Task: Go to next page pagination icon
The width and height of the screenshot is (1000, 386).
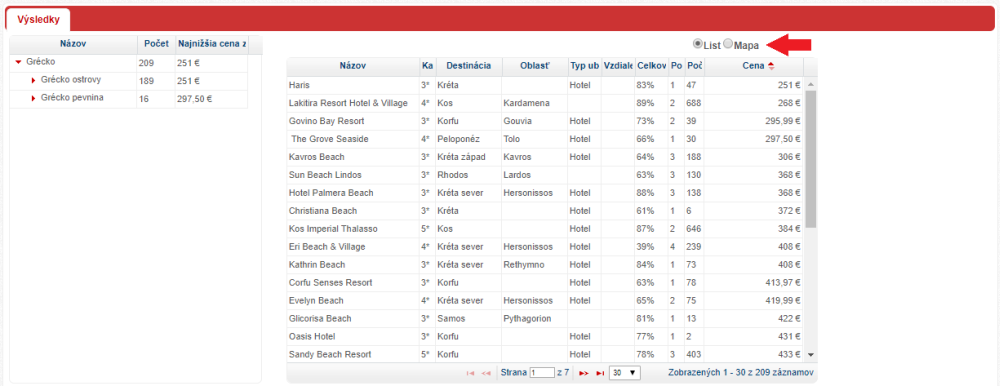Action: 583,373
